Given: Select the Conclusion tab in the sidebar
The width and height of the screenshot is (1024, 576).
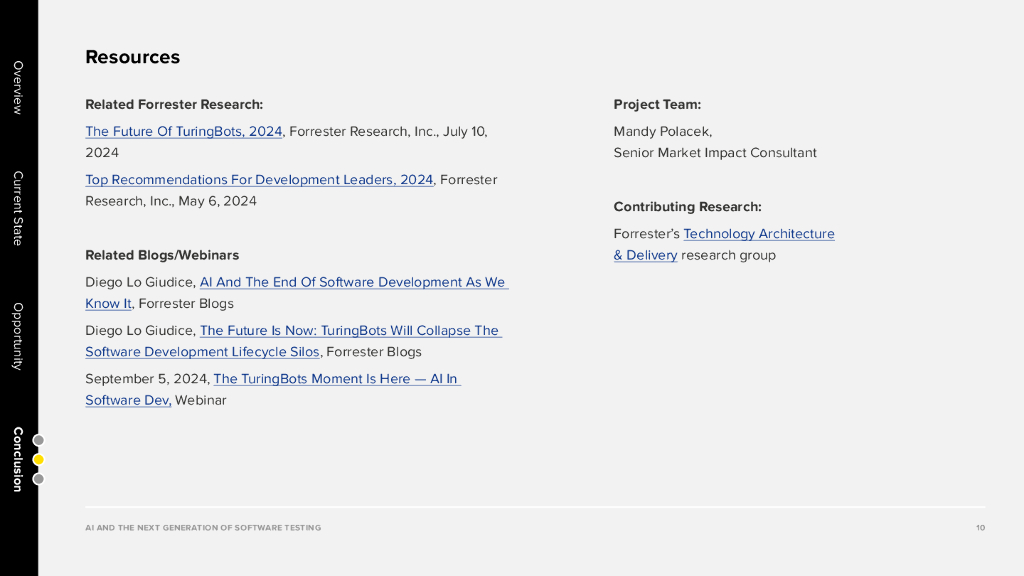Looking at the screenshot, I should [x=17, y=459].
